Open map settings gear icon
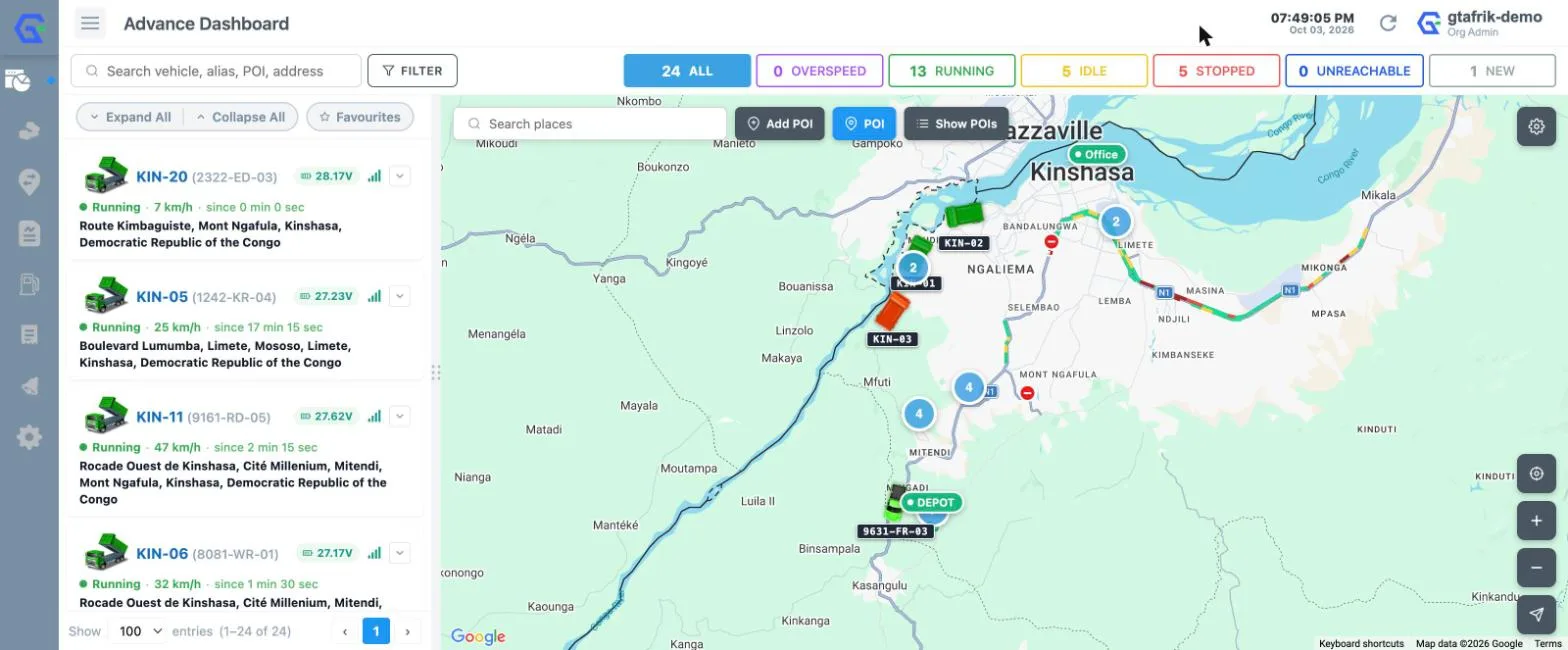This screenshot has height=650, width=1568. tap(1536, 126)
